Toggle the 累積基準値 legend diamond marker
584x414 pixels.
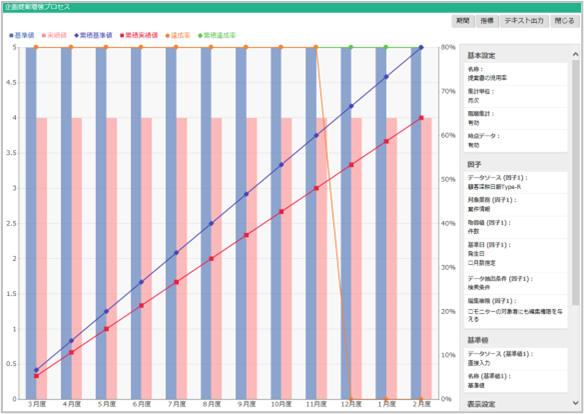[x=76, y=35]
